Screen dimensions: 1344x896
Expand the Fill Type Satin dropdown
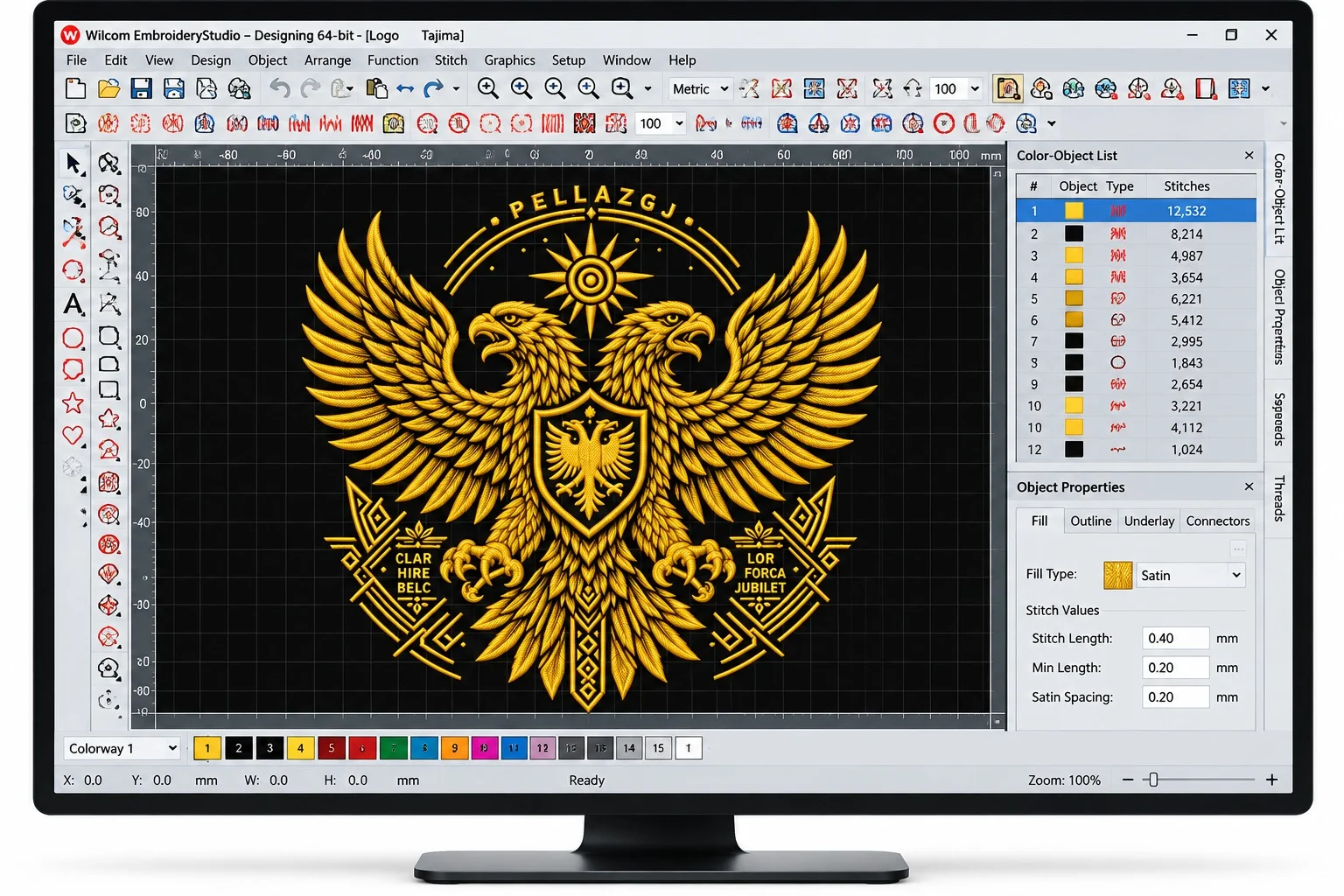[1191, 575]
